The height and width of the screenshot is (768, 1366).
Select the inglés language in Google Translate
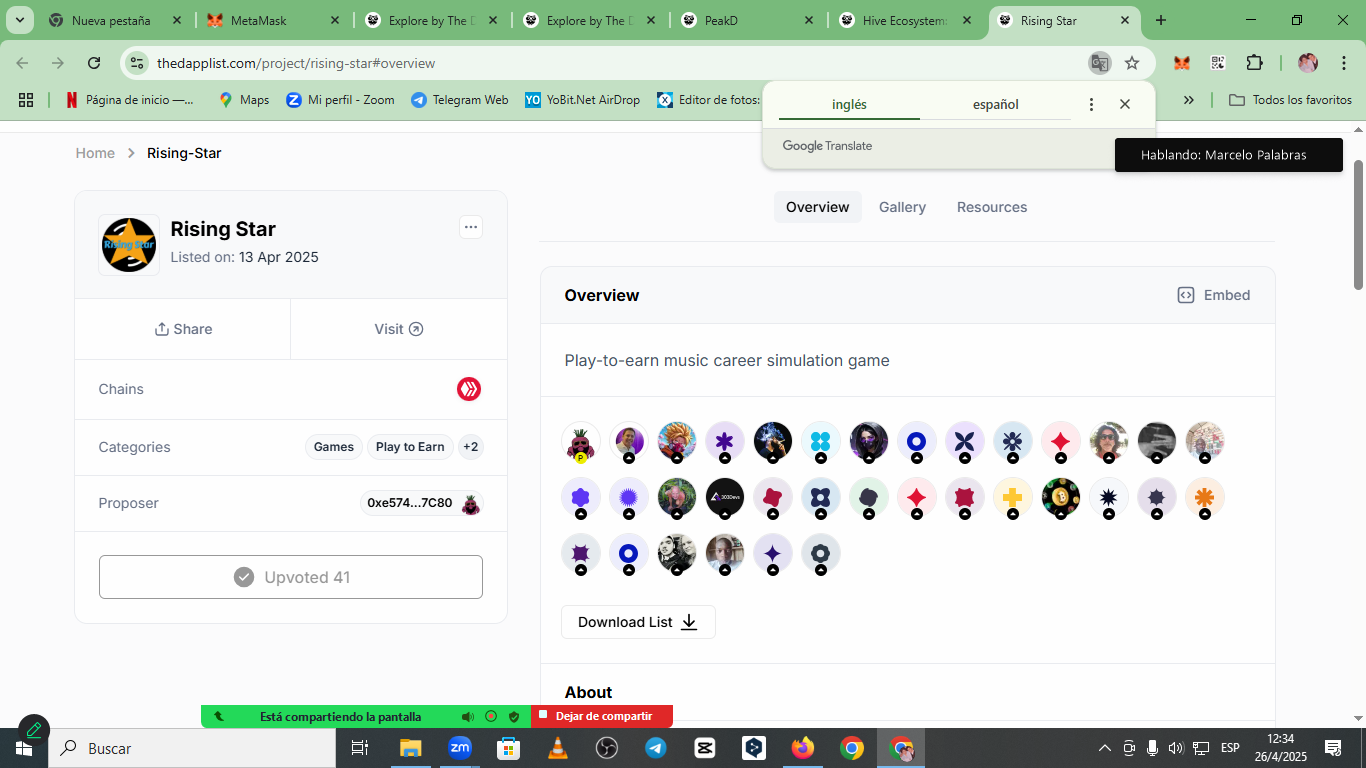[x=849, y=105]
